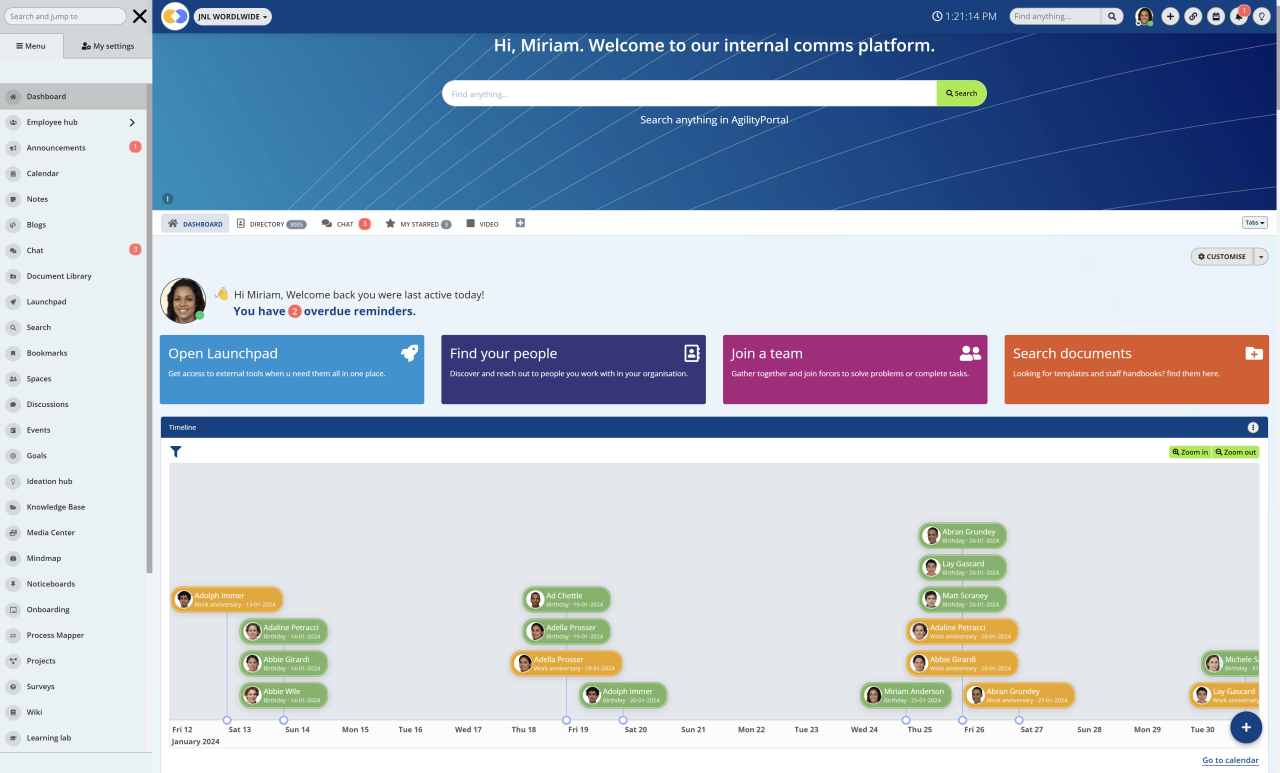This screenshot has height=773, width=1280.
Task: Open the Ideation hub from the sidebar
Action: 49,481
